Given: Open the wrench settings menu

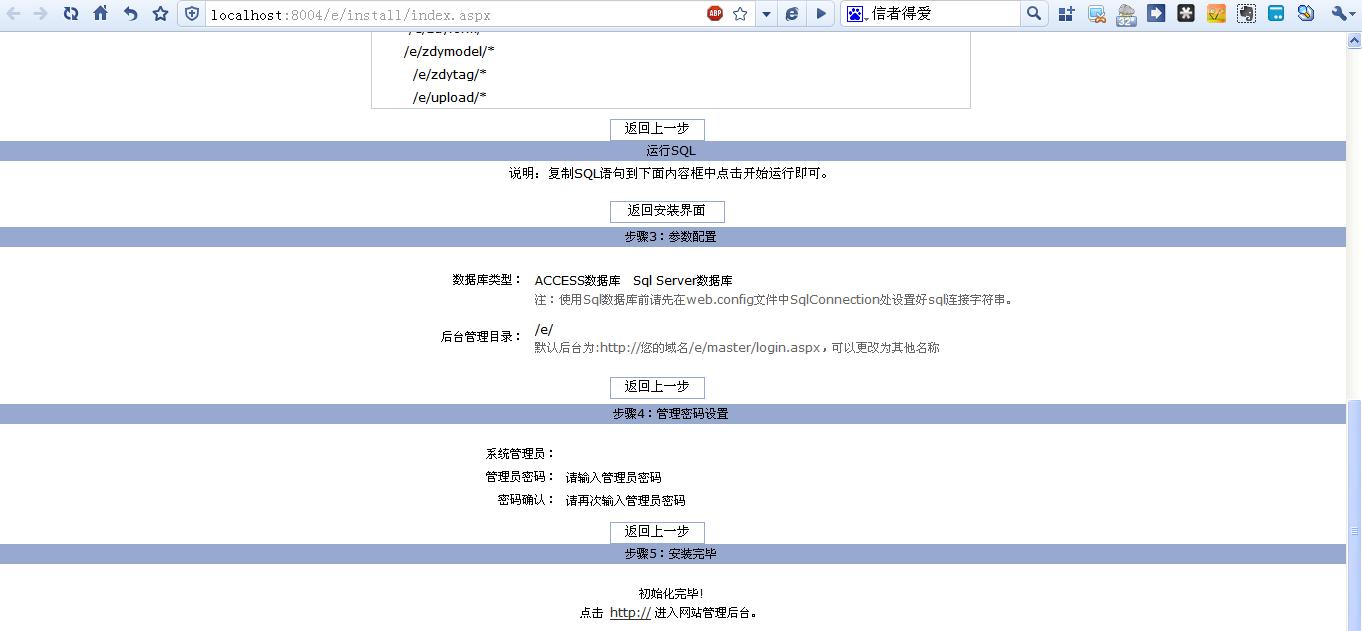Looking at the screenshot, I should click(1340, 14).
